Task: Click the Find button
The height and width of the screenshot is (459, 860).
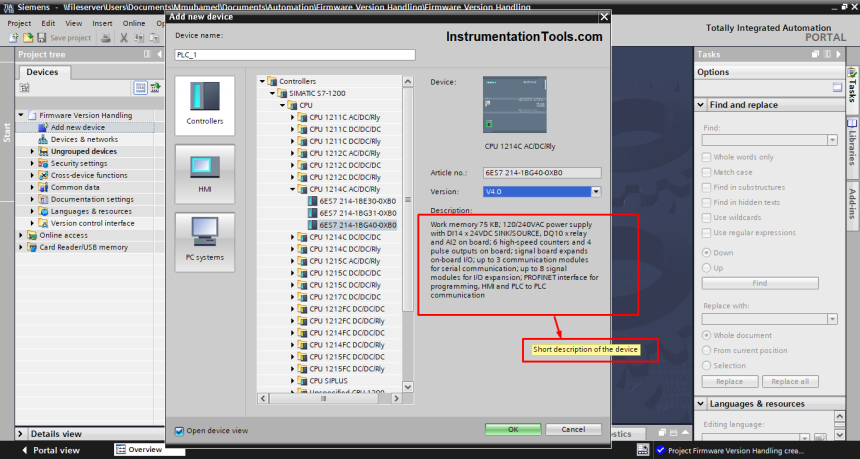Action: [x=760, y=283]
